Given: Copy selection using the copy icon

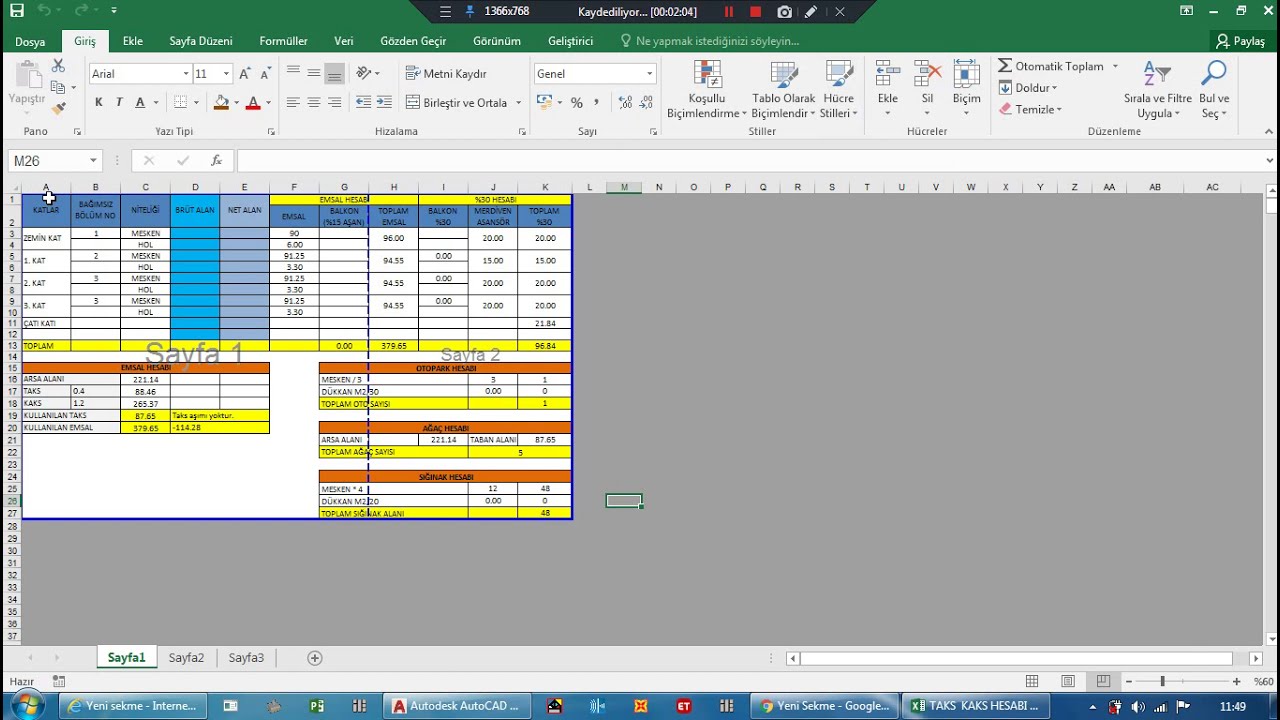Looking at the screenshot, I should click(x=58, y=87).
